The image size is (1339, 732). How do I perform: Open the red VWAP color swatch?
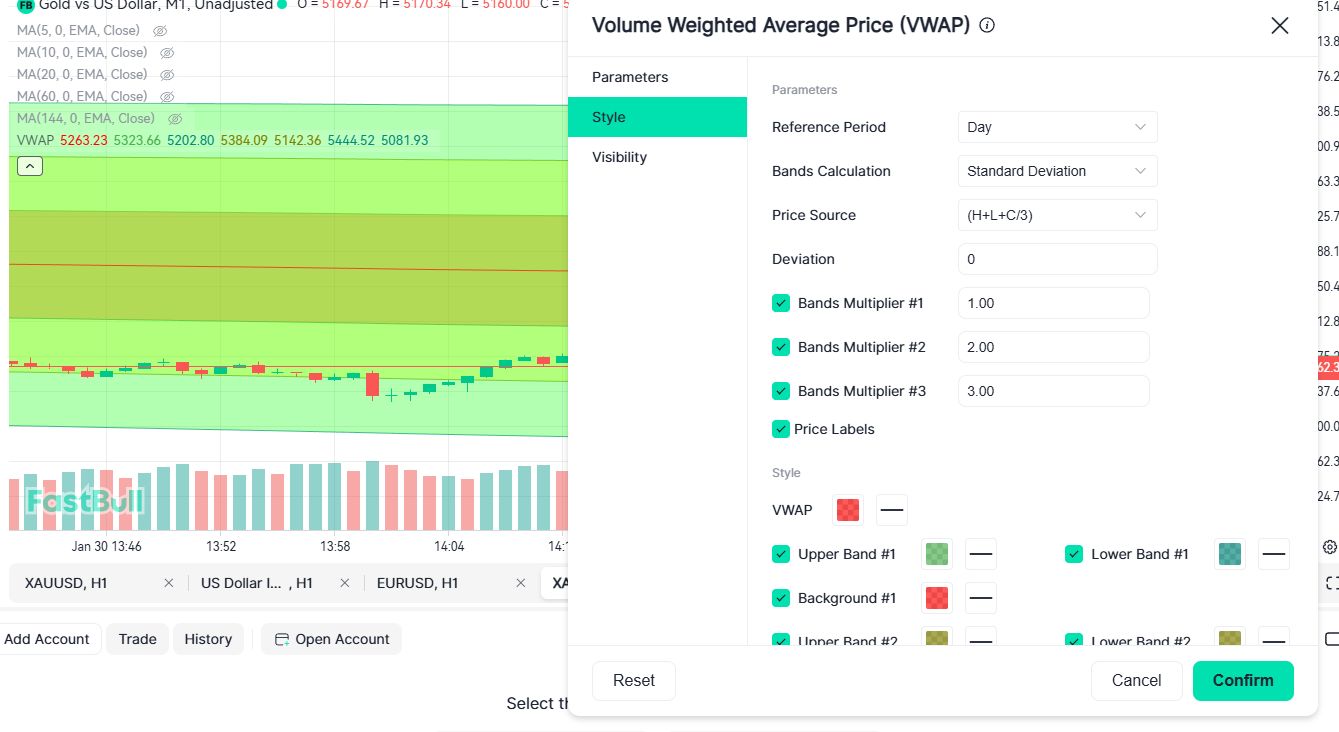pyautogui.click(x=848, y=510)
